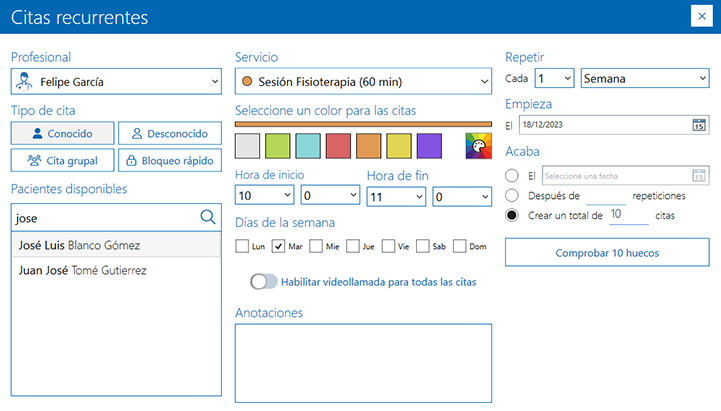Viewport: 721px width, 411px height.
Task: Select the 'Después de' repetitions radio button
Action: coord(513,196)
